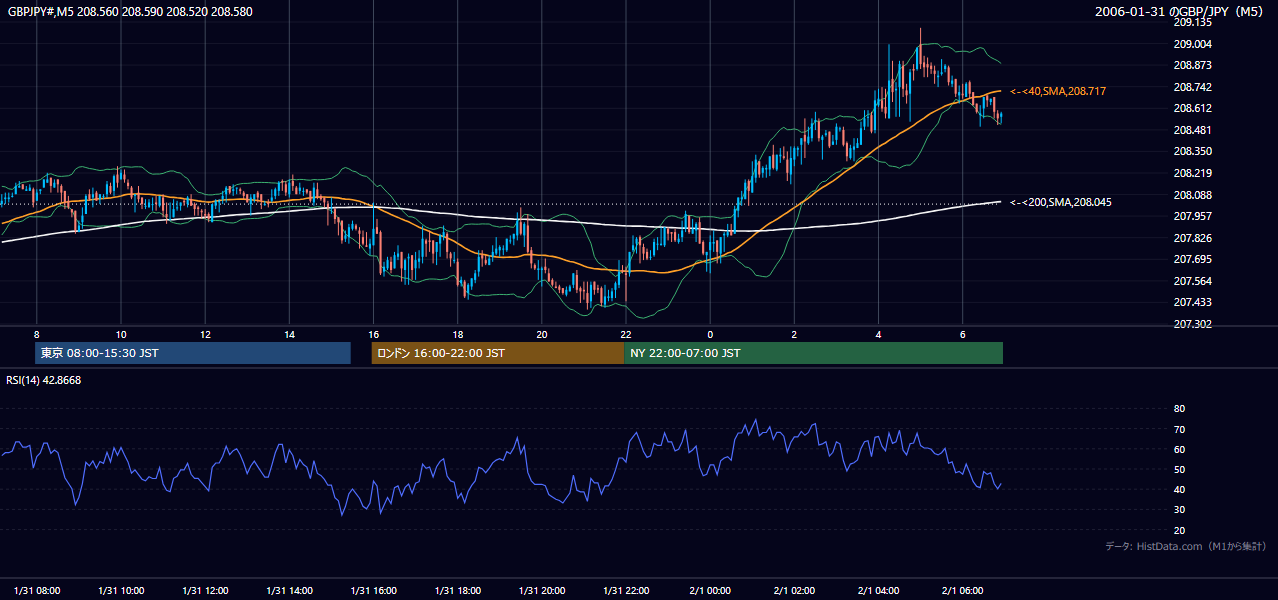Click price axis value 207.302
The height and width of the screenshot is (600, 1278).
coord(1192,324)
